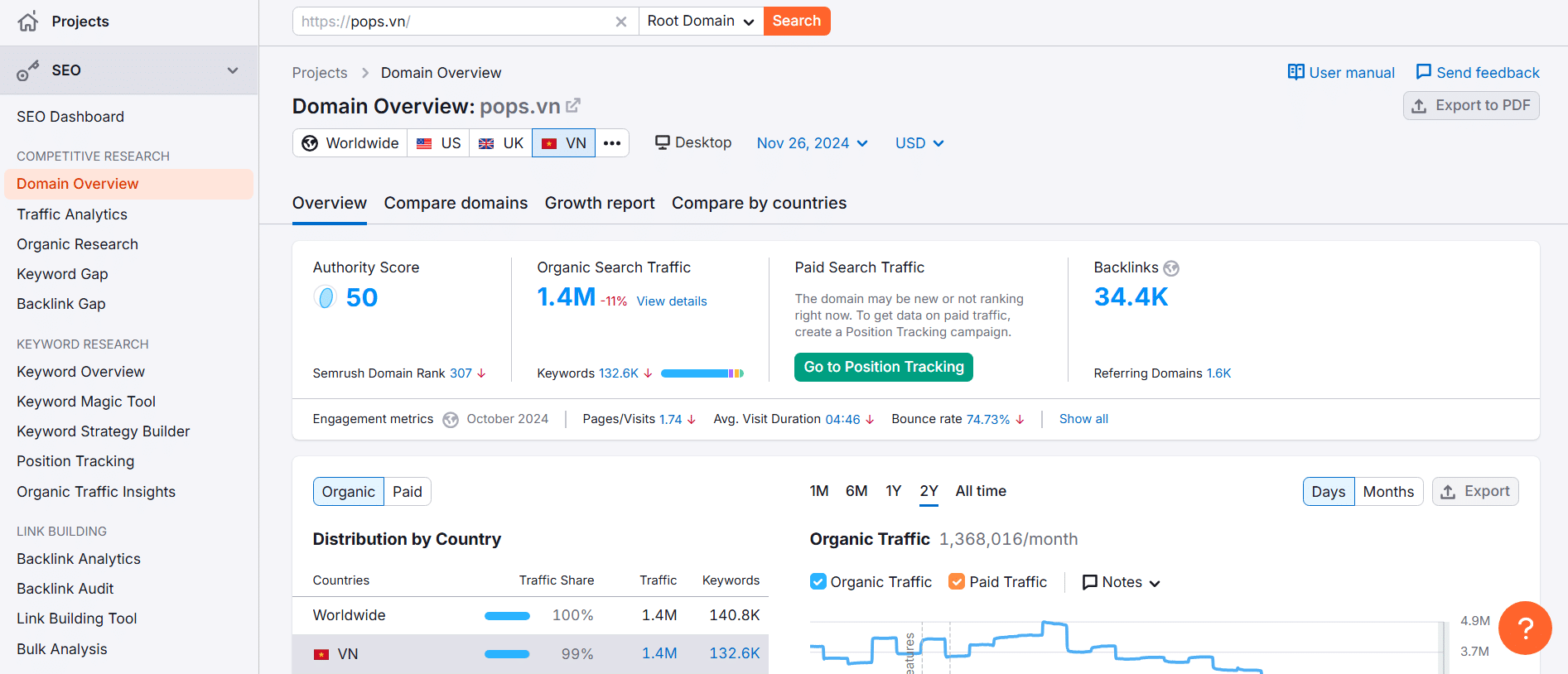This screenshot has height=674, width=1568.
Task: Click the Send feedback chat icon
Action: (1423, 72)
